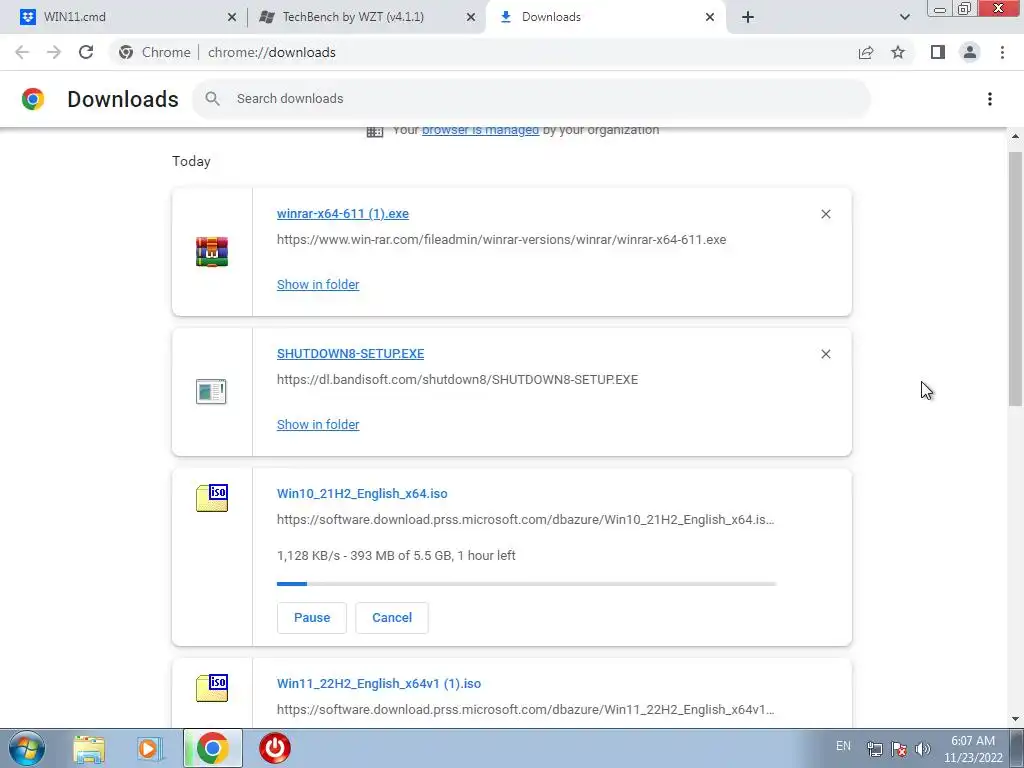Viewport: 1024px width, 768px height.
Task: Open the Downloads page three-dot menu
Action: (990, 99)
